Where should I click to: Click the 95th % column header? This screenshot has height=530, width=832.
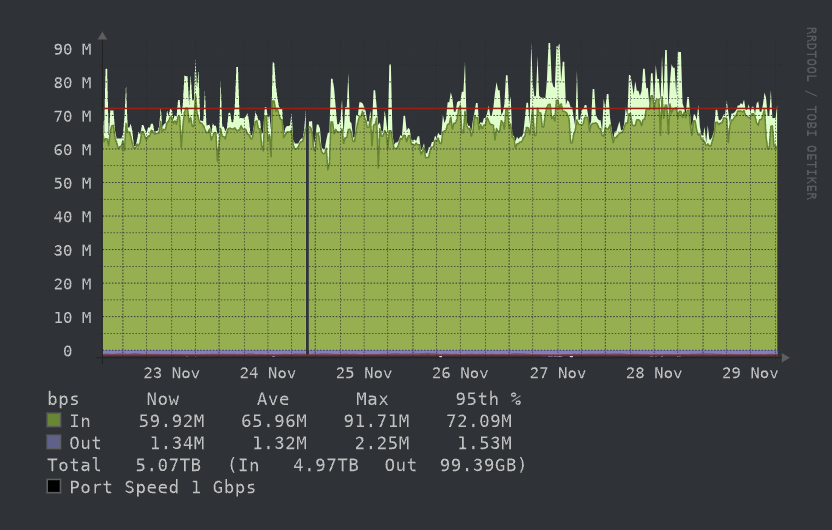488,399
